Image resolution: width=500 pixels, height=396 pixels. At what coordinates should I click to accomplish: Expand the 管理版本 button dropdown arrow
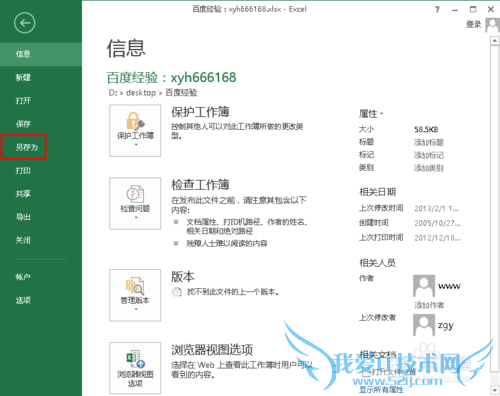click(x=136, y=309)
